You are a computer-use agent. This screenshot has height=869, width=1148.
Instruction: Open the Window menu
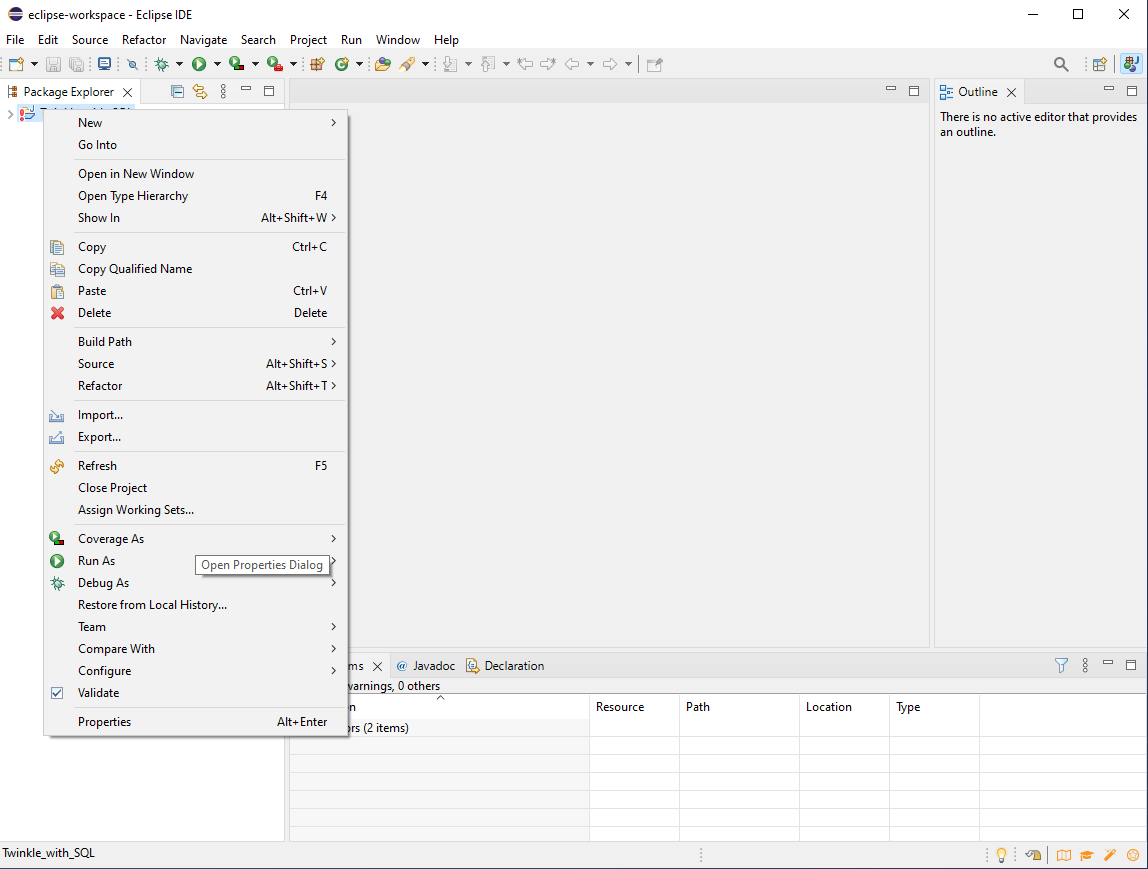pyautogui.click(x=398, y=40)
